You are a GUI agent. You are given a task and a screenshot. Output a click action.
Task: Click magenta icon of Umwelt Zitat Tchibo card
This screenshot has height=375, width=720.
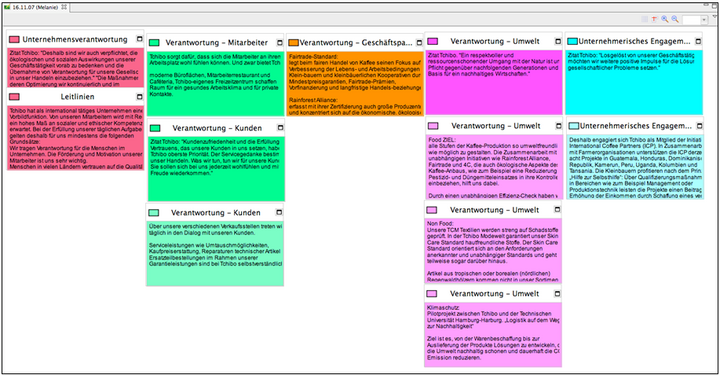tap(433, 41)
